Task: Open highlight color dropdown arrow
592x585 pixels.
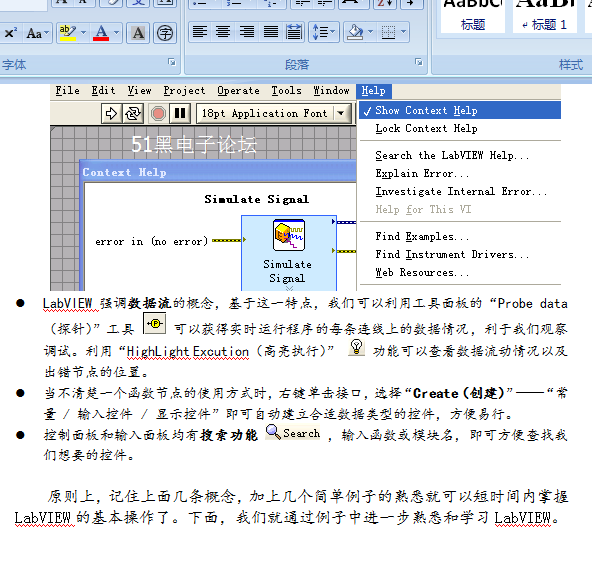Action: click(x=84, y=33)
